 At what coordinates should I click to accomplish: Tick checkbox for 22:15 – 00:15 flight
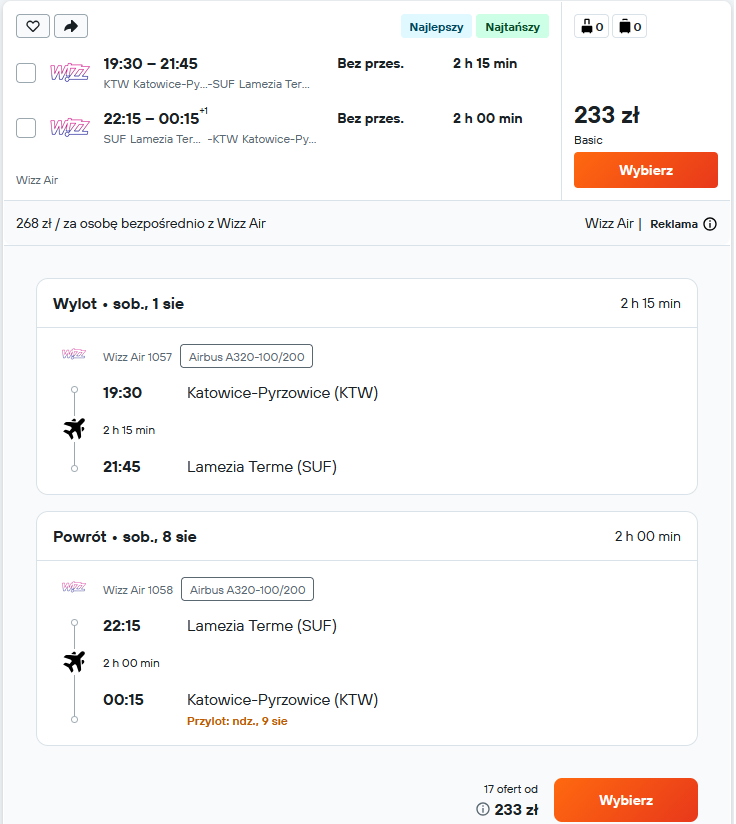[26, 128]
